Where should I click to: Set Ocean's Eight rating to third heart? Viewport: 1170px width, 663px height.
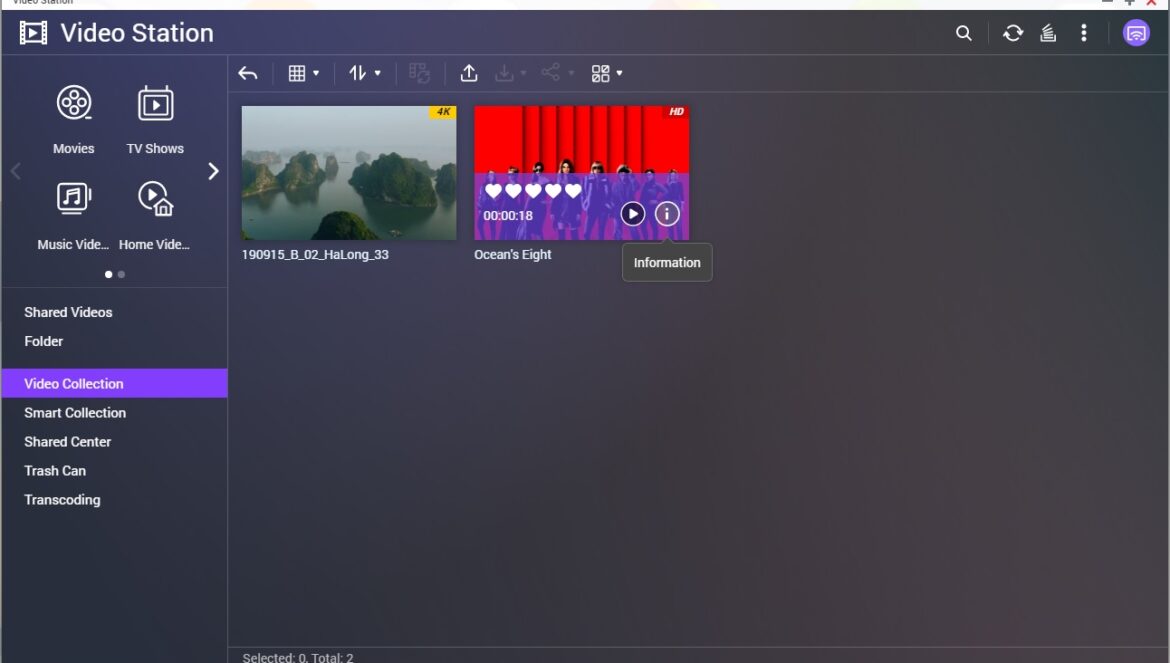(533, 191)
